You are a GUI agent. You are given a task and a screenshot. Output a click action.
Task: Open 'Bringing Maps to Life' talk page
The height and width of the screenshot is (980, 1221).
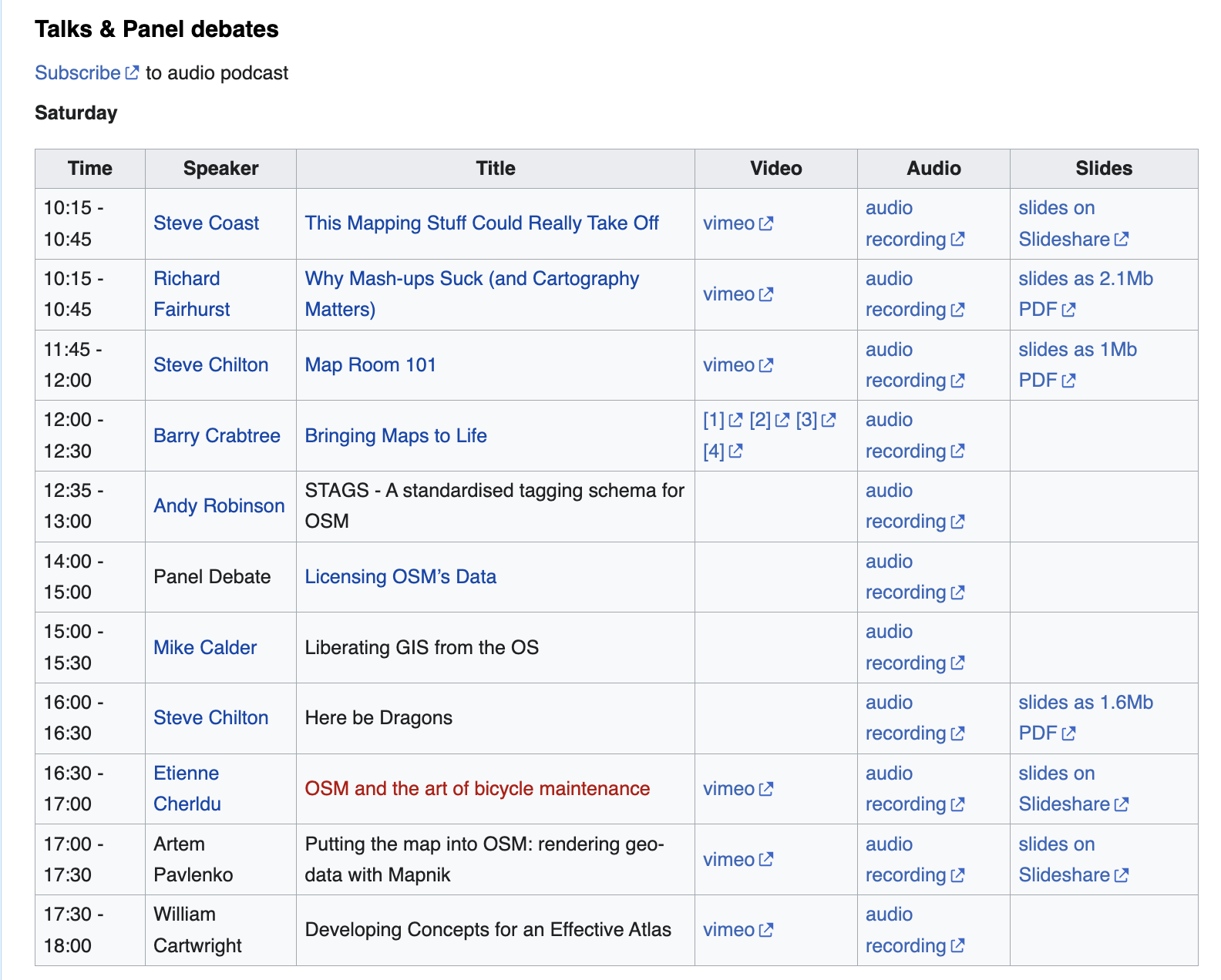point(395,436)
